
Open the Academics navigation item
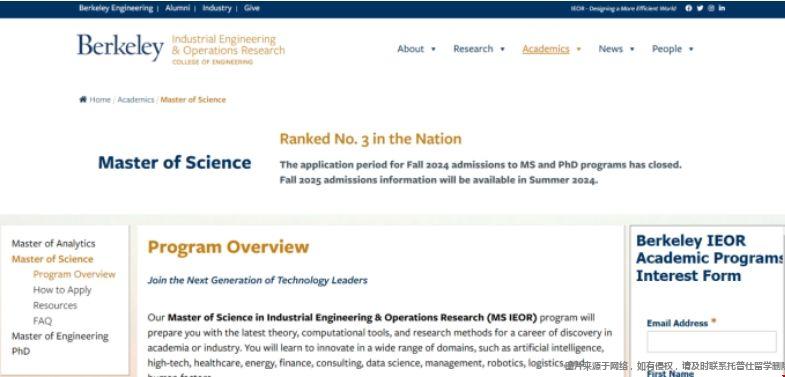pos(546,49)
